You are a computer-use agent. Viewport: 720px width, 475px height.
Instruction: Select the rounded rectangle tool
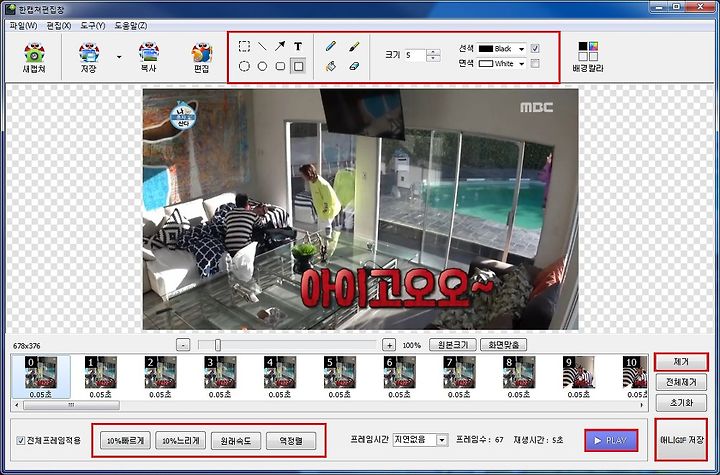click(x=280, y=66)
